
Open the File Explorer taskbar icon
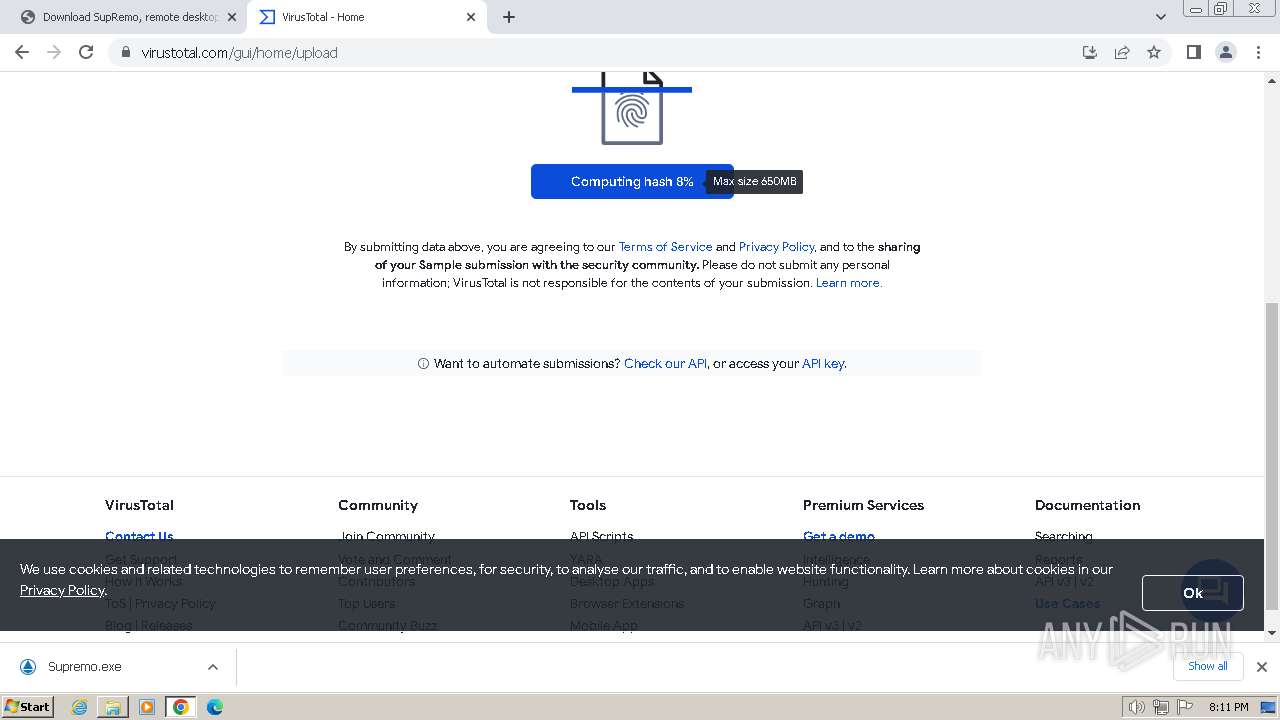pyautogui.click(x=113, y=707)
